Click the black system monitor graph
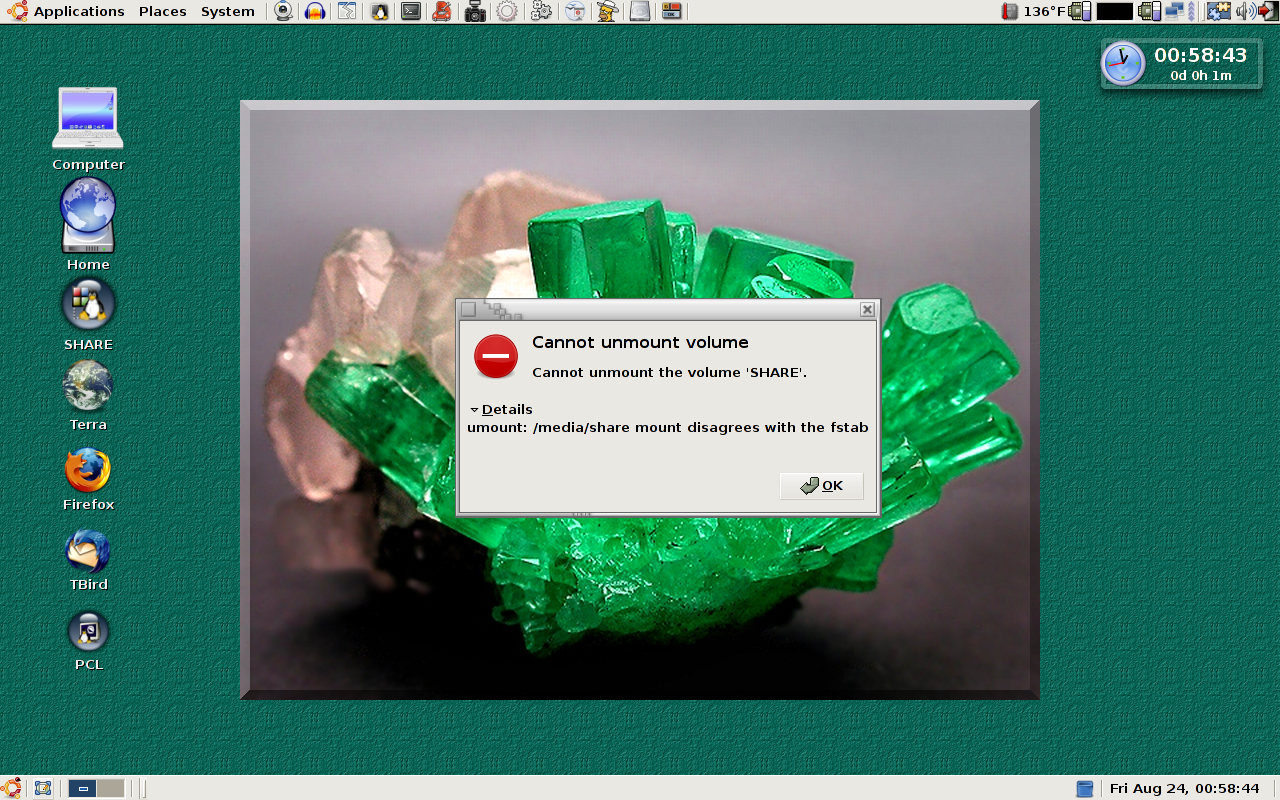This screenshot has height=800, width=1280. coord(1114,11)
